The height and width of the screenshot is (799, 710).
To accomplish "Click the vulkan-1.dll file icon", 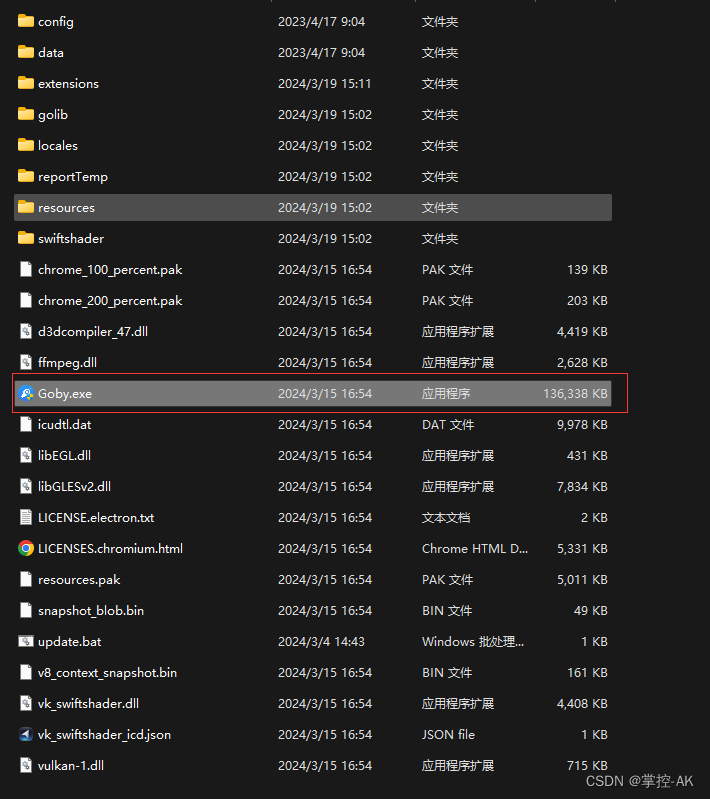I will pyautogui.click(x=26, y=765).
